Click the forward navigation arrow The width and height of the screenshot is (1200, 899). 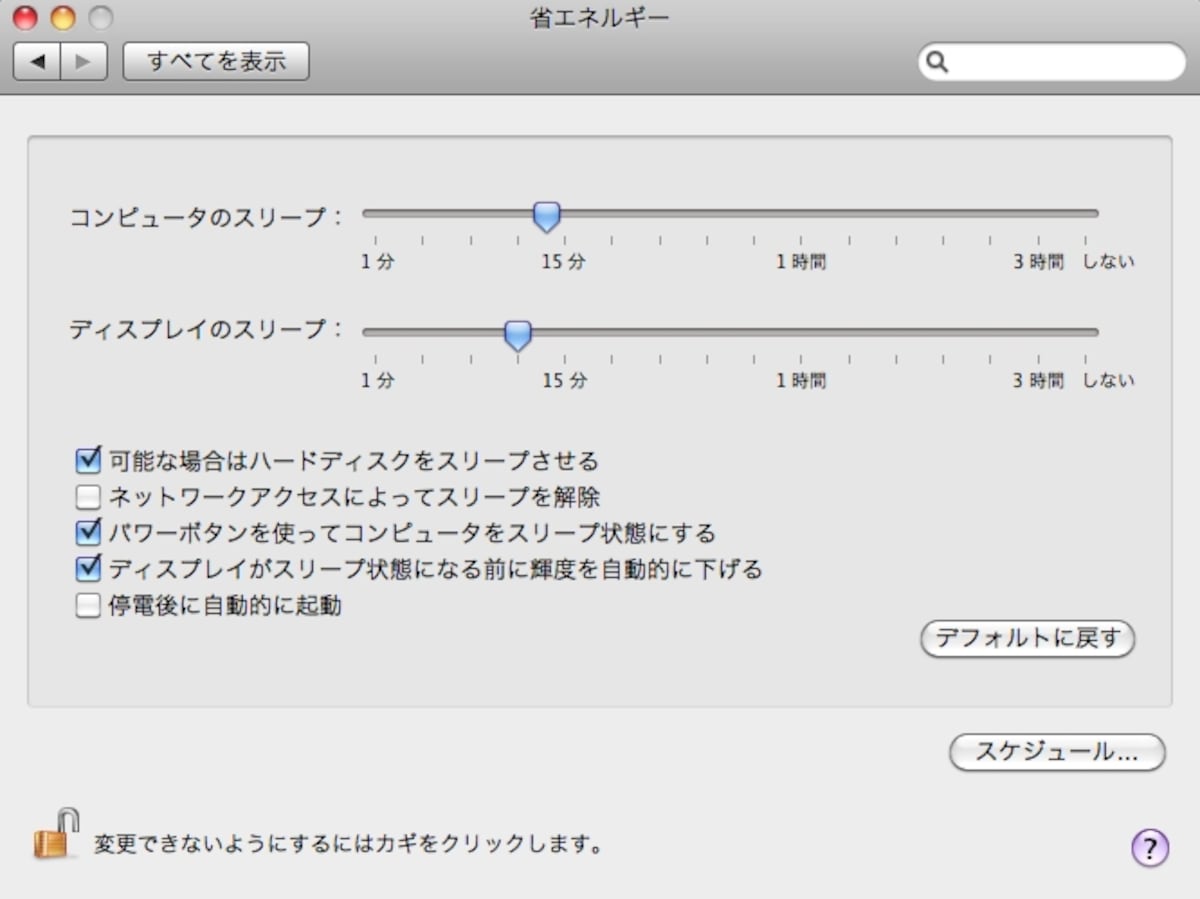click(x=84, y=62)
